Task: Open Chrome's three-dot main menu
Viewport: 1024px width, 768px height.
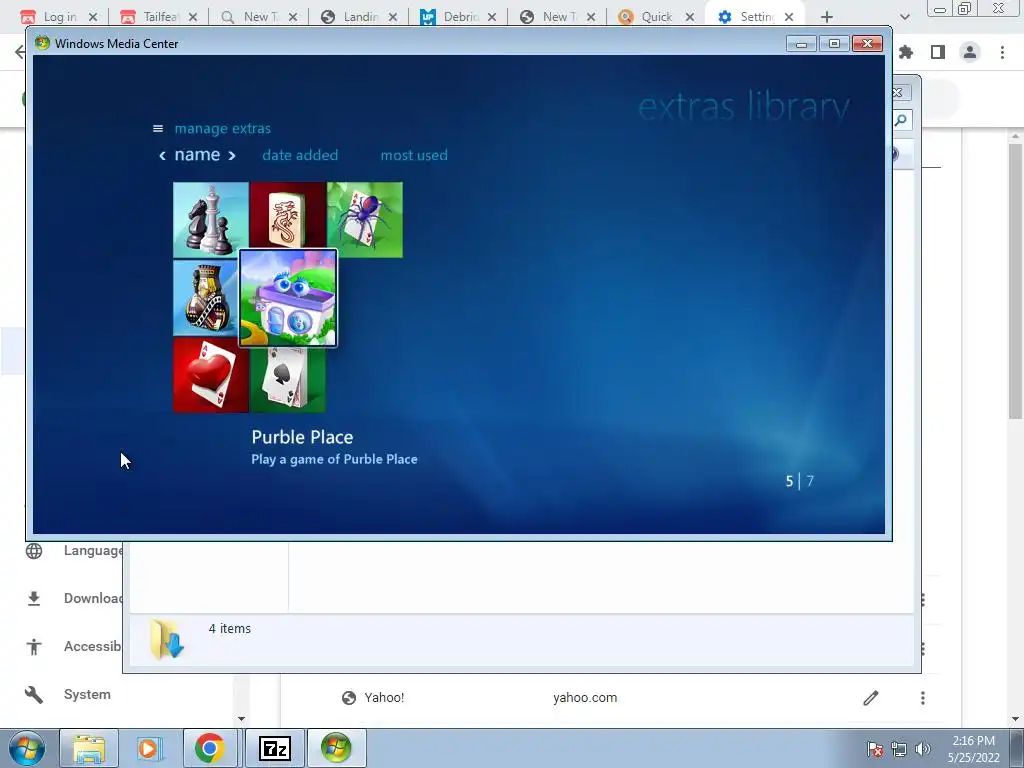Action: point(1002,52)
